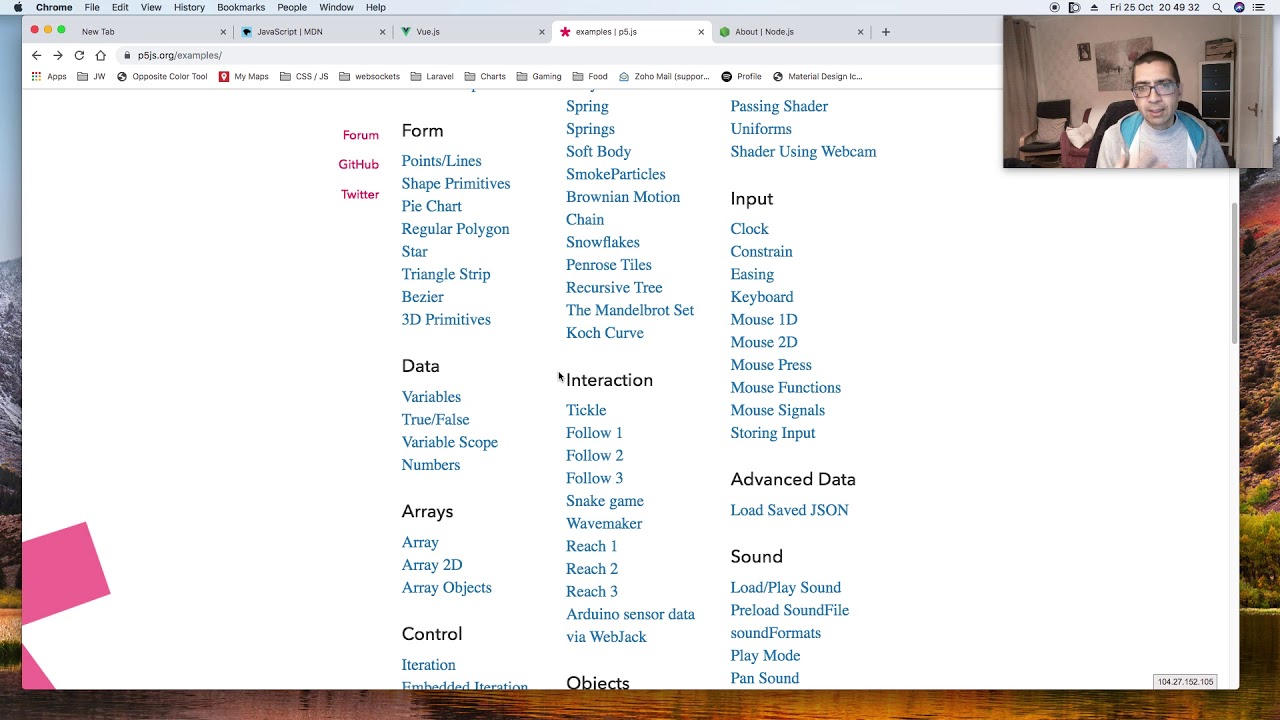Open the Laravel bookmarks folder
The width and height of the screenshot is (1280, 720).
pyautogui.click(x=432, y=76)
